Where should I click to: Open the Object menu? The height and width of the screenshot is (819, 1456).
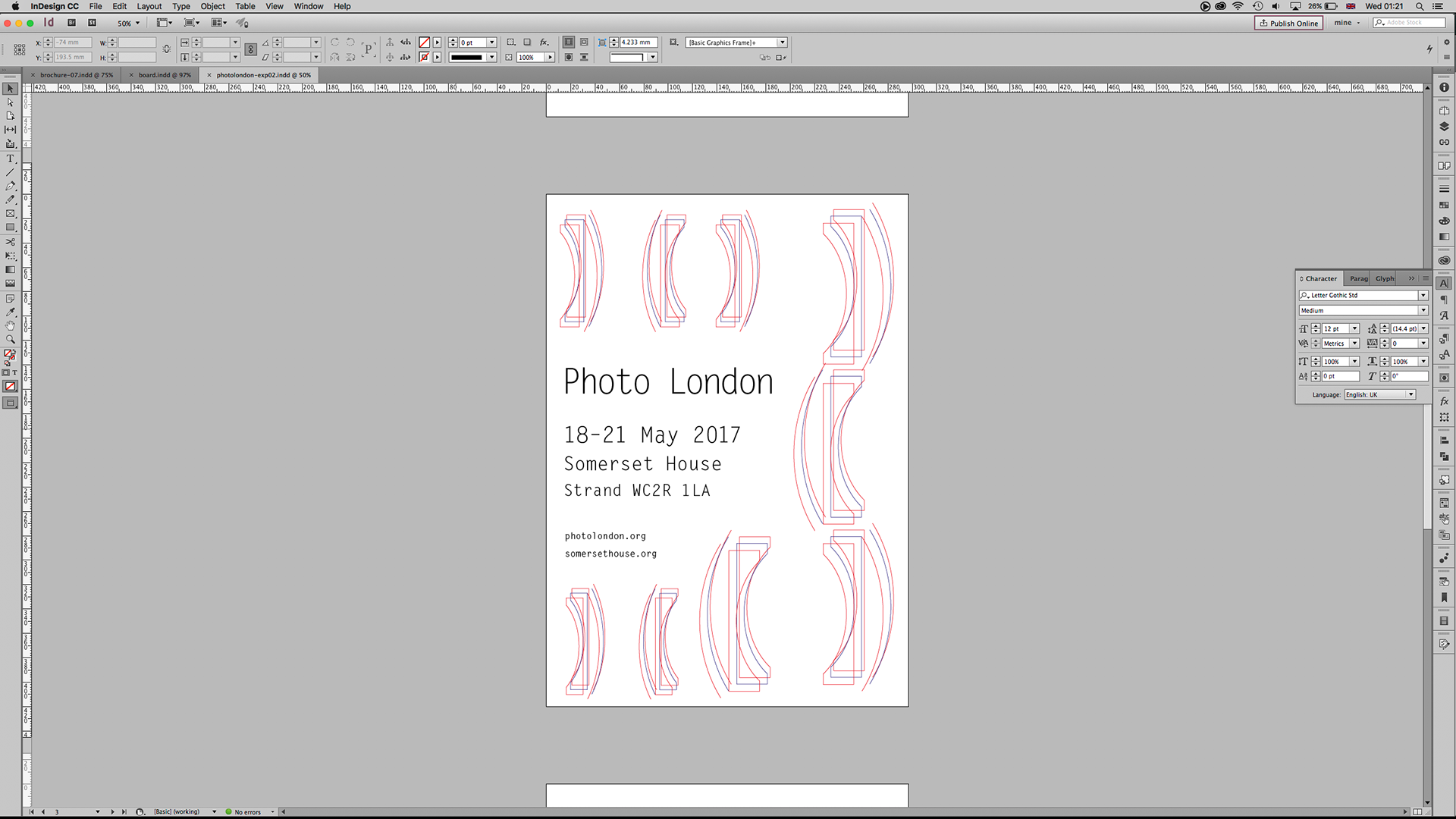coord(212,6)
